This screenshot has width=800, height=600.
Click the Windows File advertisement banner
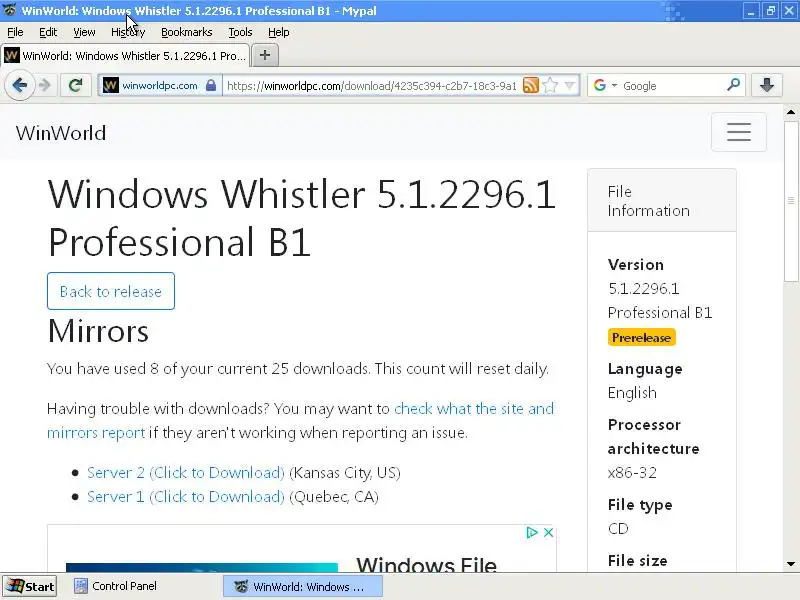[x=302, y=548]
